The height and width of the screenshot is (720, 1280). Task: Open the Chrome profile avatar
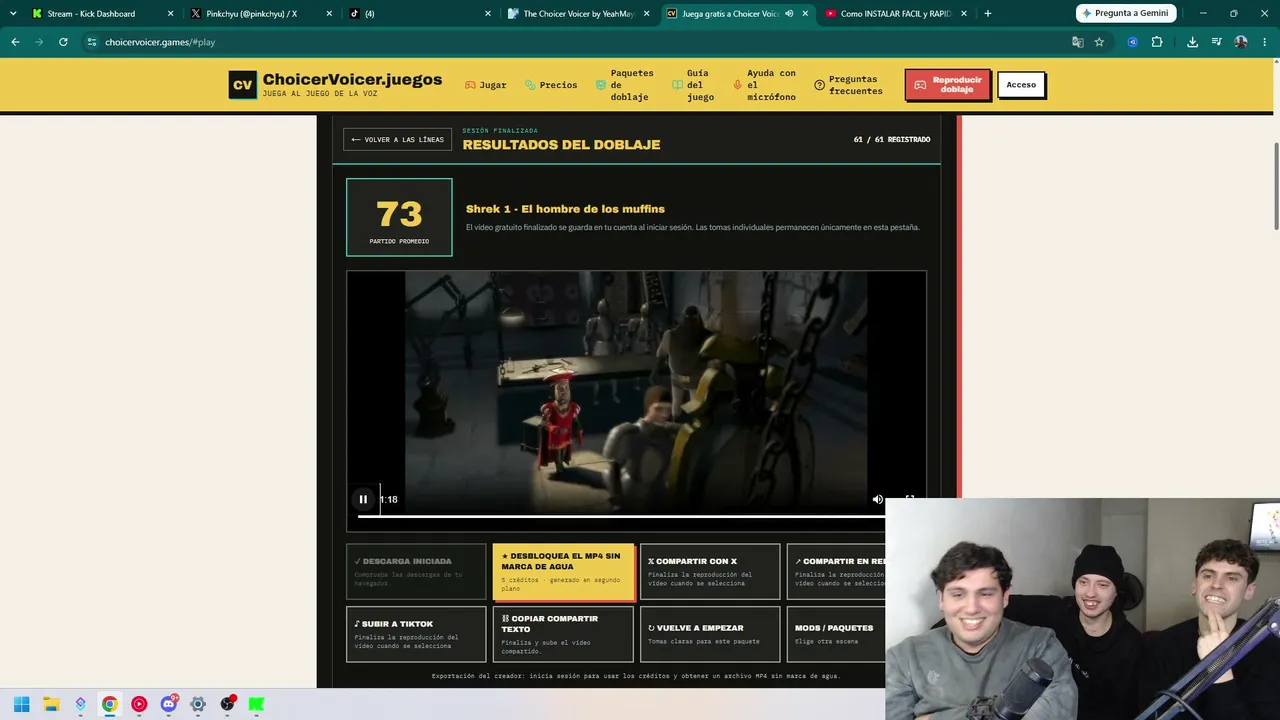click(1241, 42)
